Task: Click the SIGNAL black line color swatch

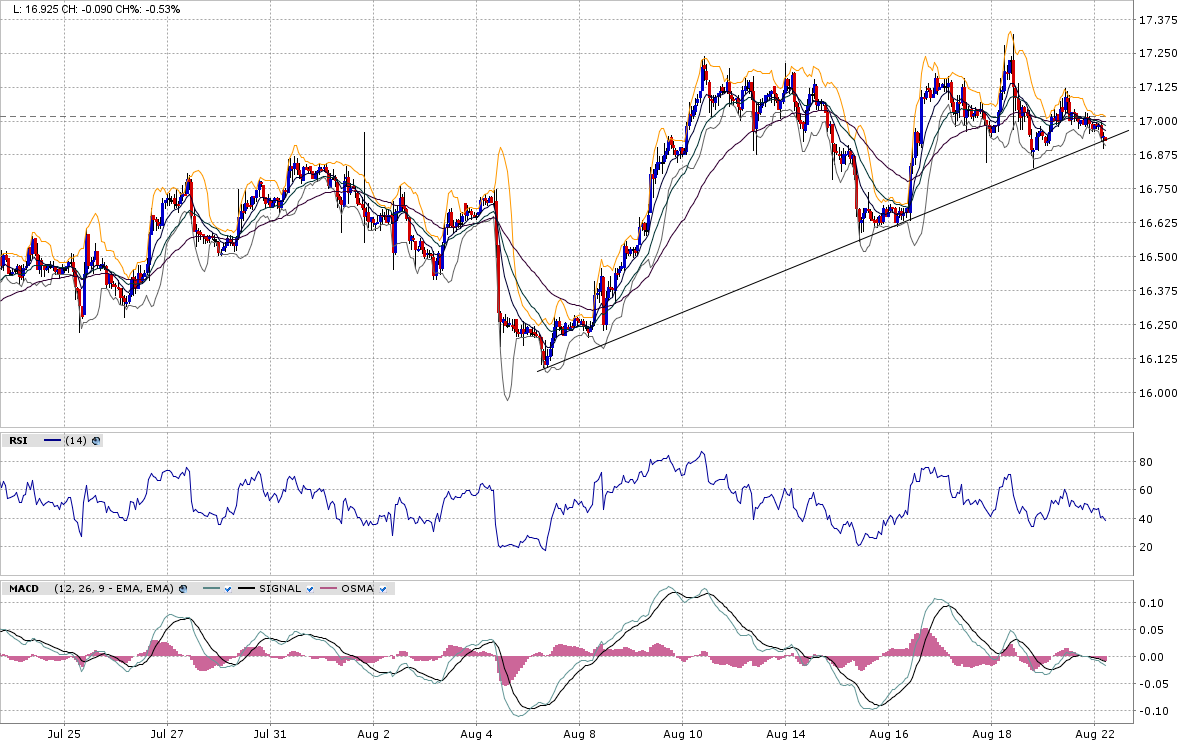Action: click(x=247, y=588)
